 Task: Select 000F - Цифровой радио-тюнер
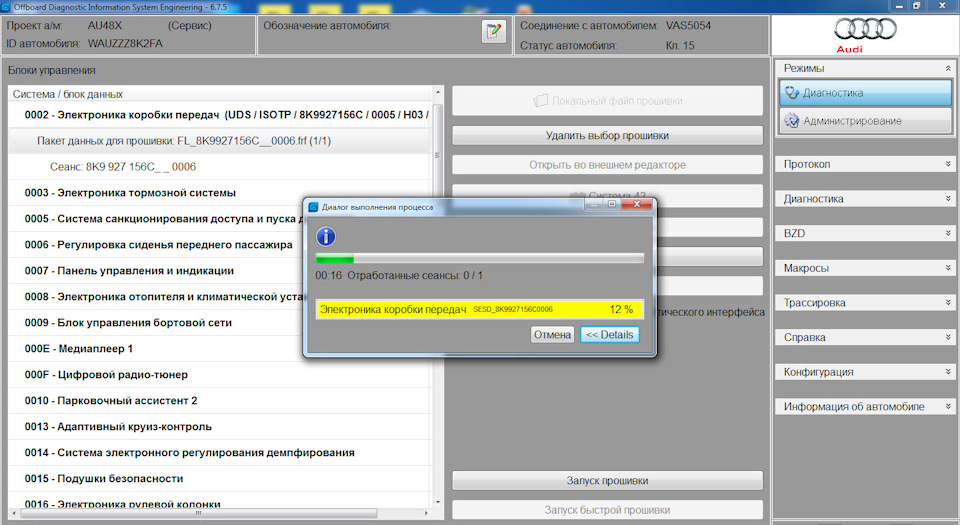(220, 374)
